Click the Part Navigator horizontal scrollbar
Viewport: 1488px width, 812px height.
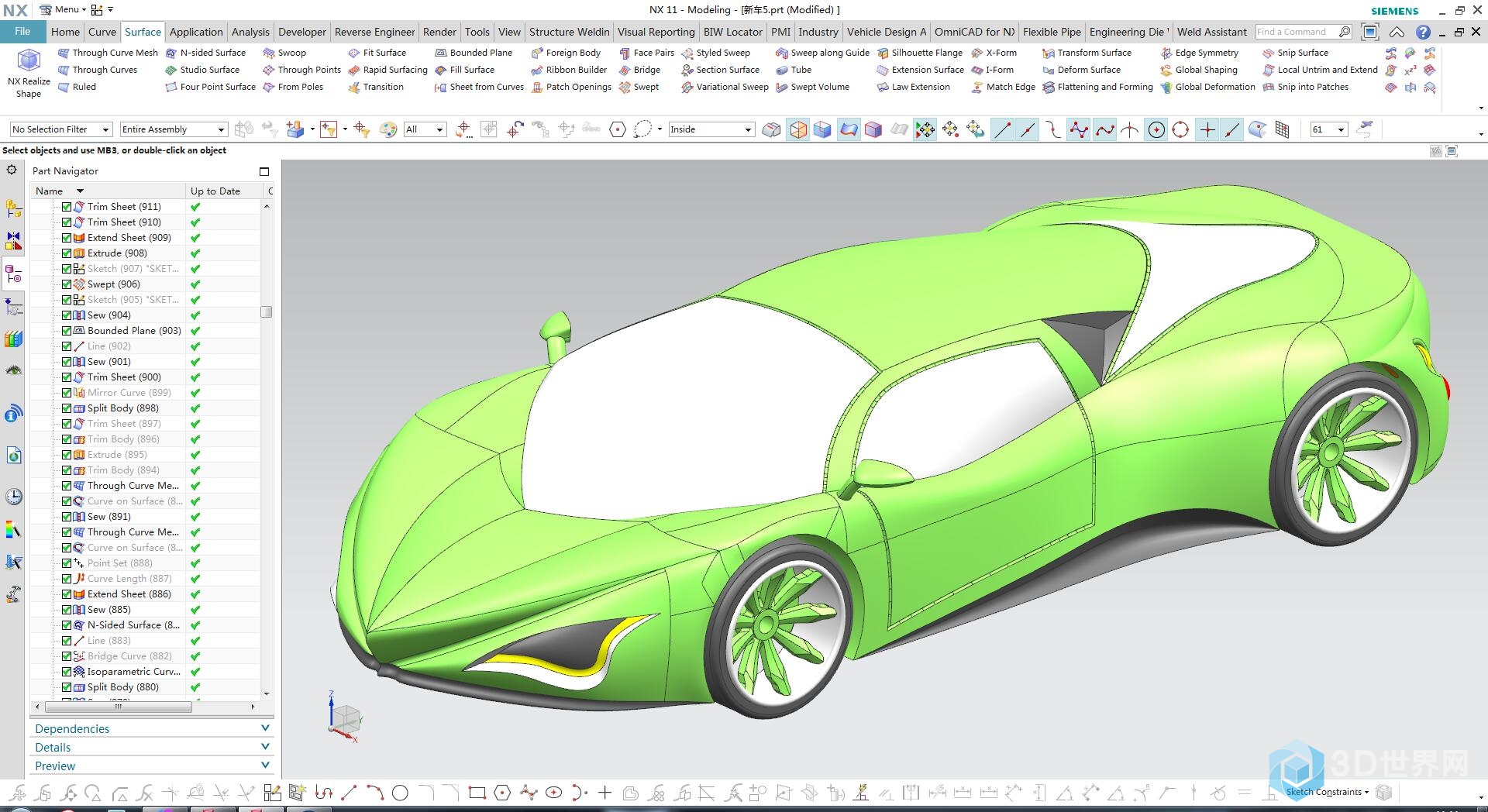click(119, 707)
